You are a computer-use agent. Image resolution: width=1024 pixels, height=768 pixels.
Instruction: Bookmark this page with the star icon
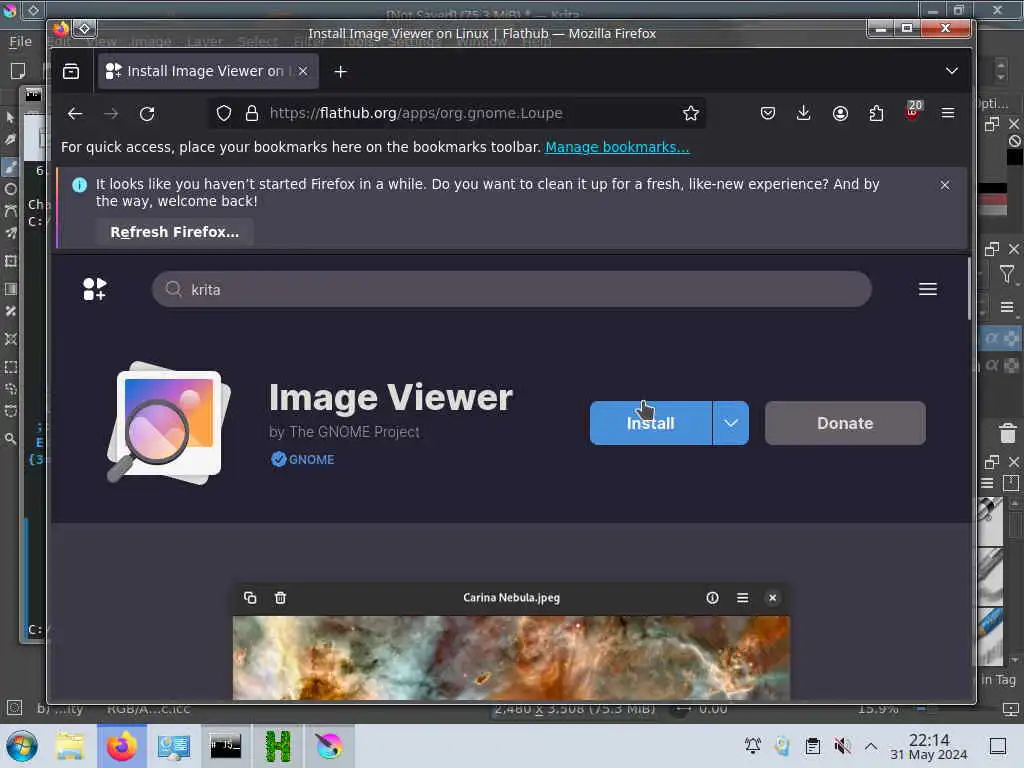pyautogui.click(x=690, y=114)
